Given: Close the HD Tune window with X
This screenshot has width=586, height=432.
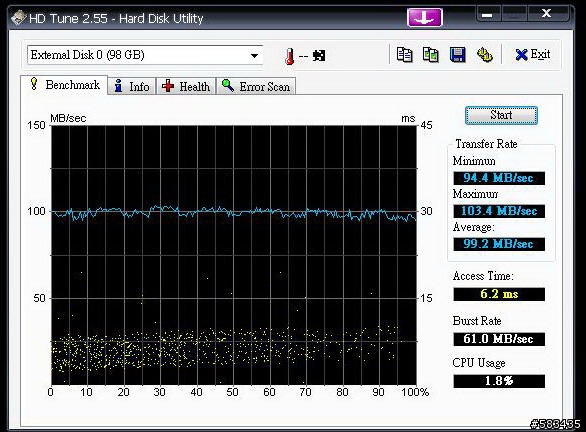Looking at the screenshot, I should tap(546, 14).
